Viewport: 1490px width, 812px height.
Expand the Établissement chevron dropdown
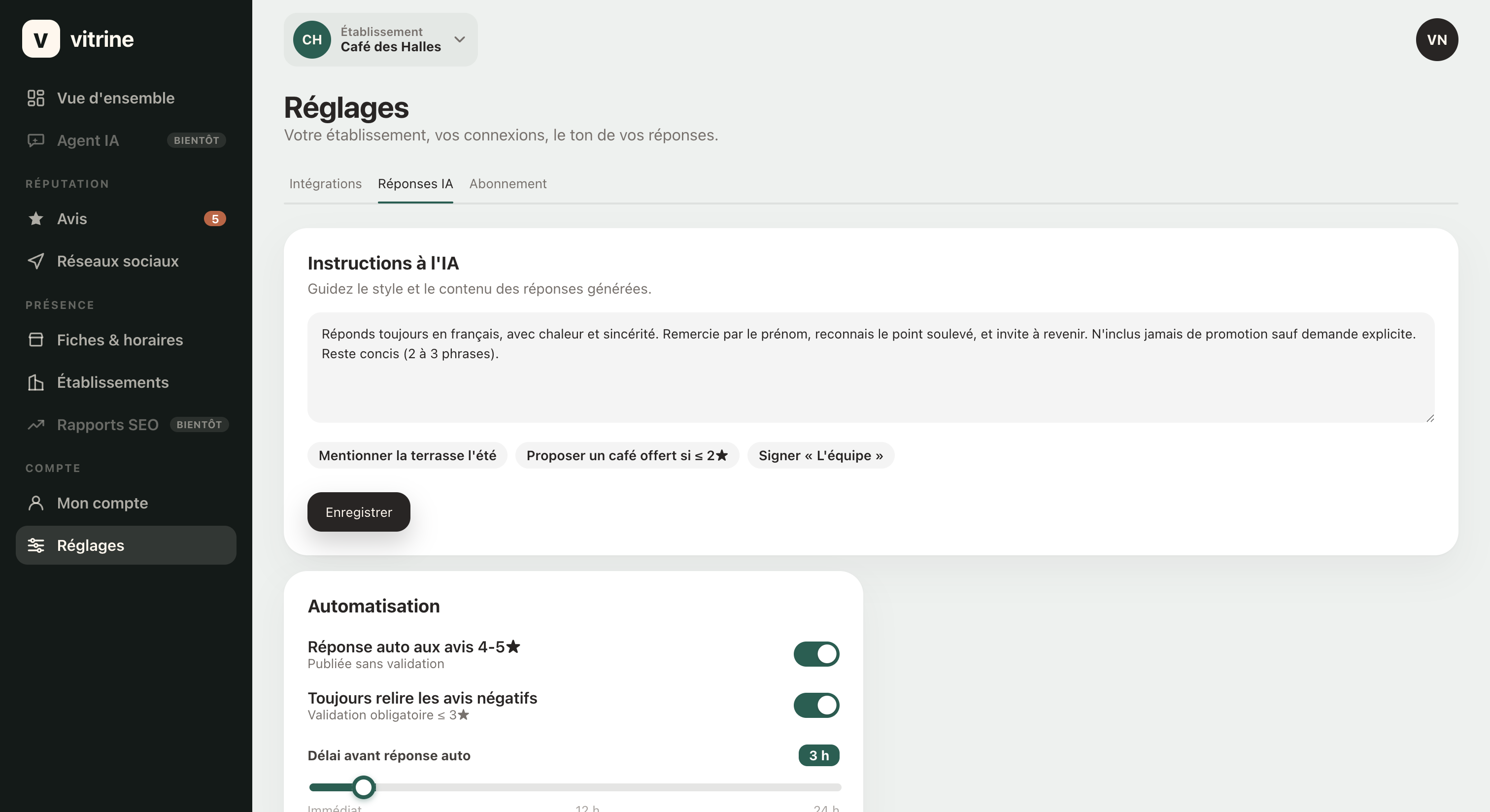[460, 39]
